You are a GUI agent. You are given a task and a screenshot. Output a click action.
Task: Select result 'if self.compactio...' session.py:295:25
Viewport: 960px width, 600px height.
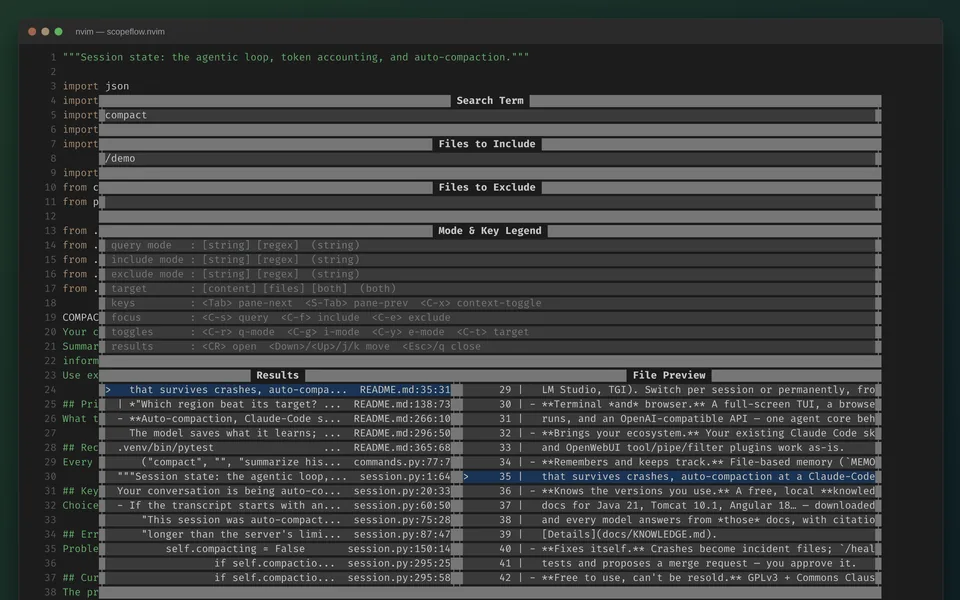(x=278, y=563)
